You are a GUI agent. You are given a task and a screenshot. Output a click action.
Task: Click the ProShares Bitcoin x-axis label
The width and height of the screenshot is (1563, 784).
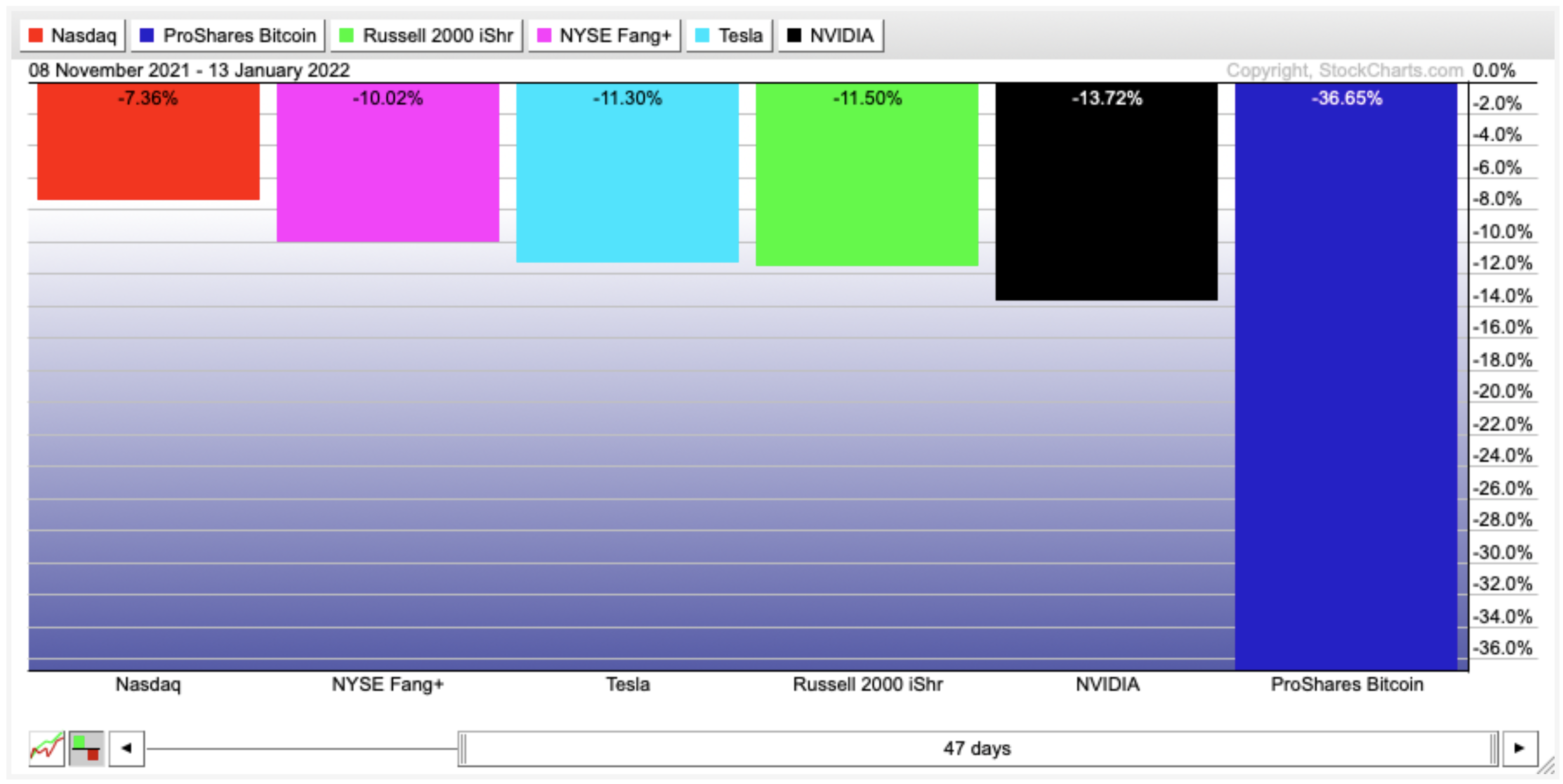1347,684
